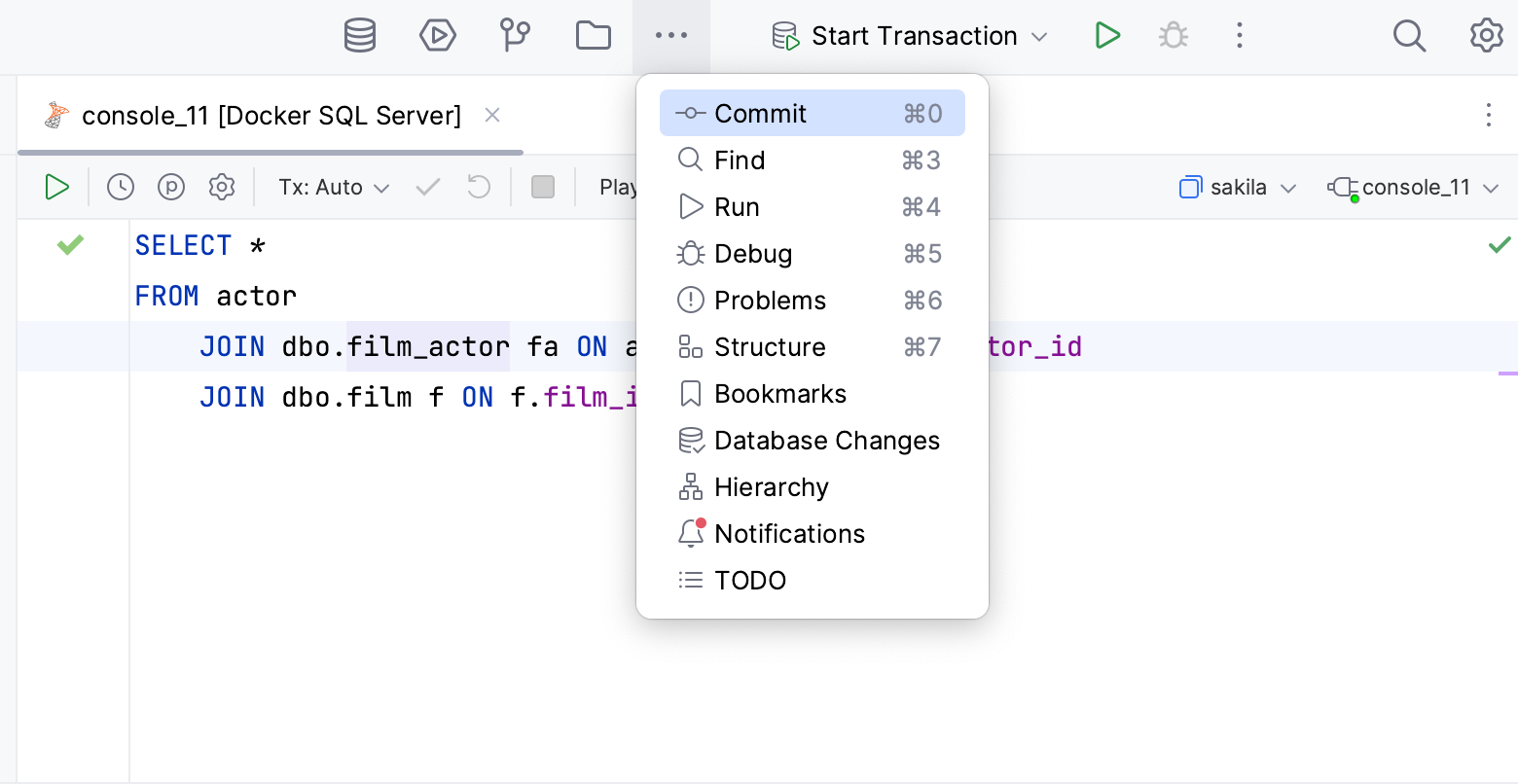
Task: Expand the Tx: Auto transaction mode dropdown
Action: (334, 187)
